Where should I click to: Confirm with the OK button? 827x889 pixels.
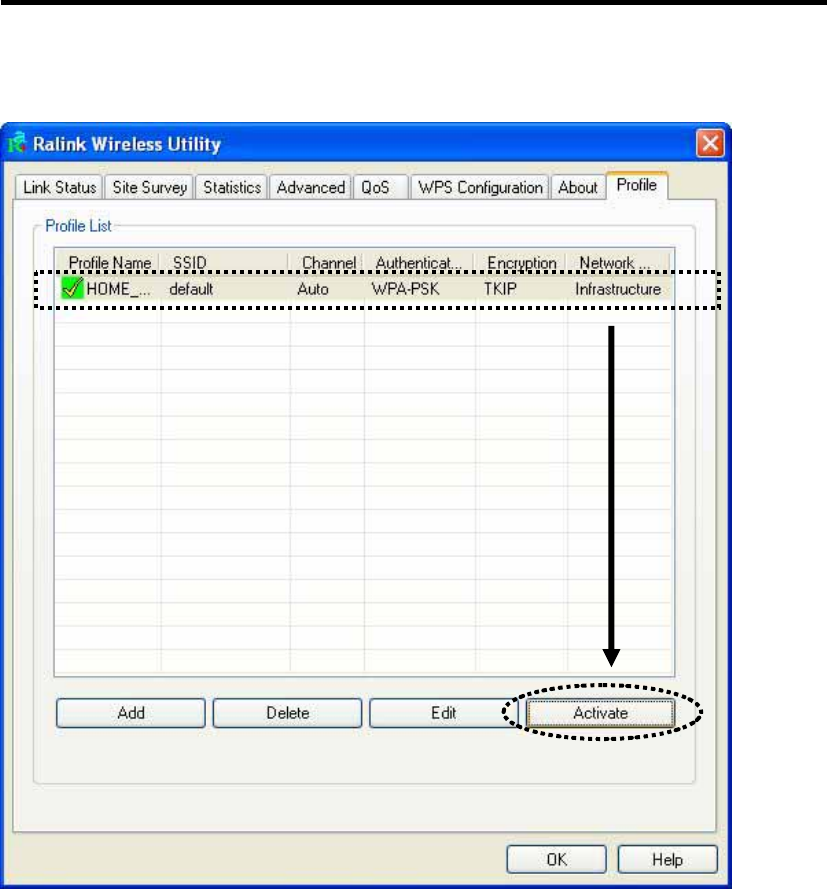[x=557, y=860]
